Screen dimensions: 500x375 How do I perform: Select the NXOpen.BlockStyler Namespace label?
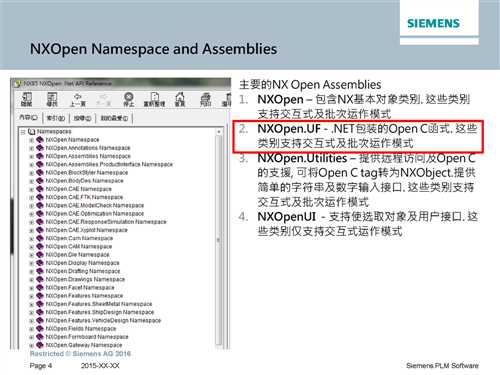87,173
